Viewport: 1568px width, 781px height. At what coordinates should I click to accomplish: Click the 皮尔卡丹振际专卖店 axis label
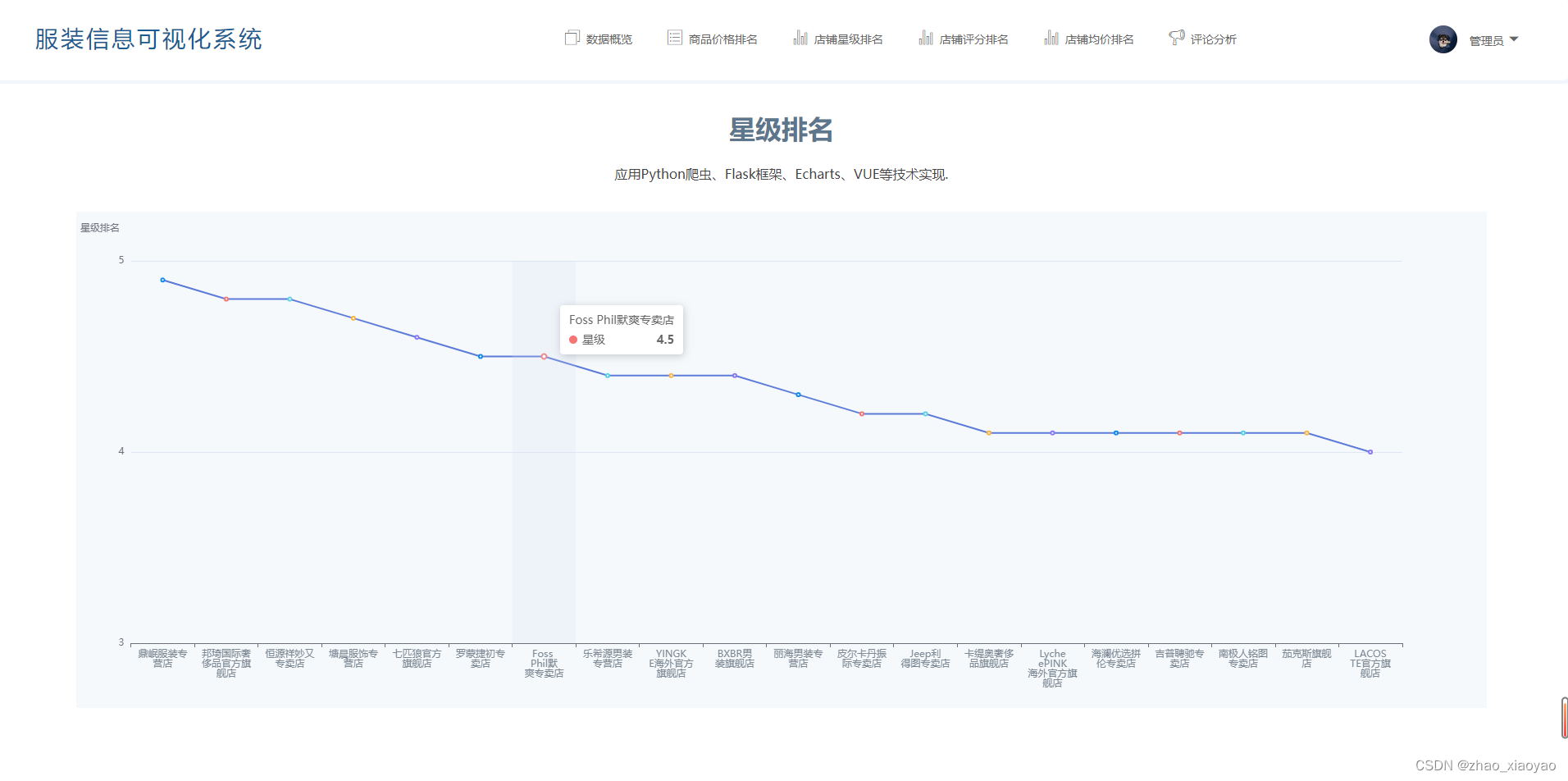point(862,659)
